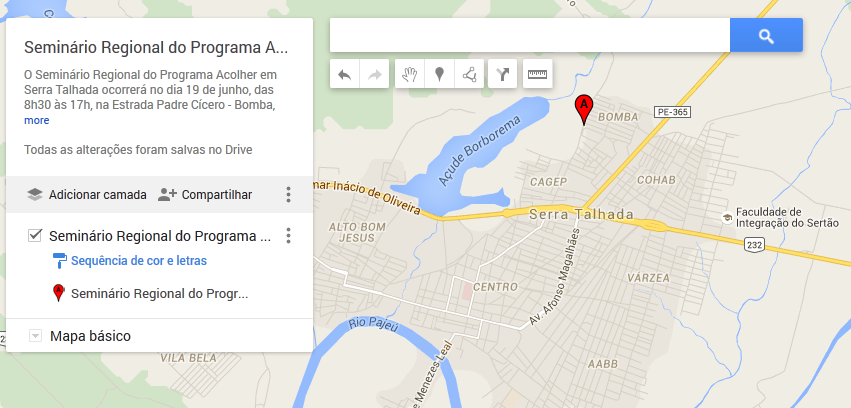Open map options menu beside Compartilhar
This screenshot has width=851, height=408.
click(x=289, y=194)
